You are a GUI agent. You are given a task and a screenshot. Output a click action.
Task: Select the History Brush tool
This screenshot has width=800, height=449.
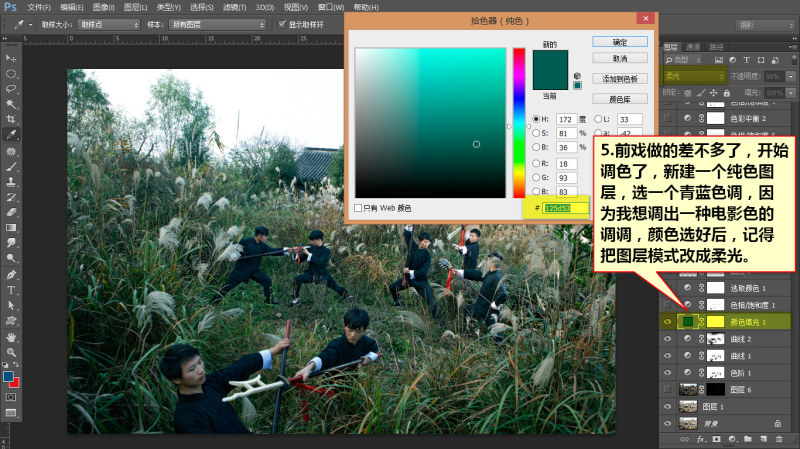[11, 197]
